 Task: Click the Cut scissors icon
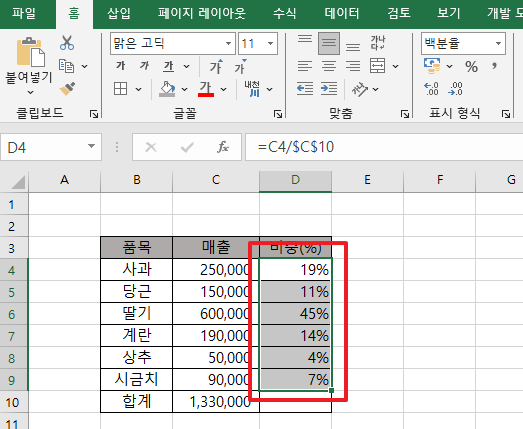tap(67, 43)
